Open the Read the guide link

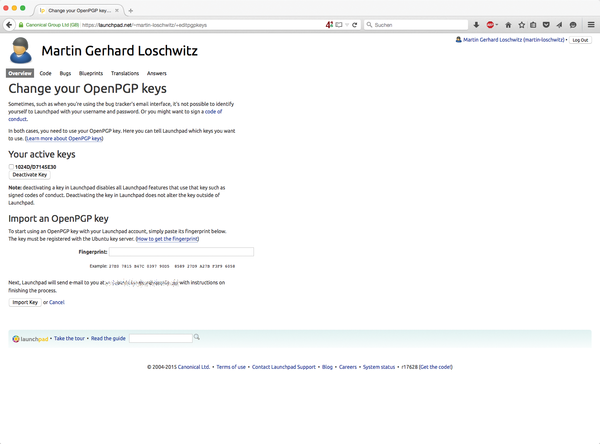[x=108, y=338]
